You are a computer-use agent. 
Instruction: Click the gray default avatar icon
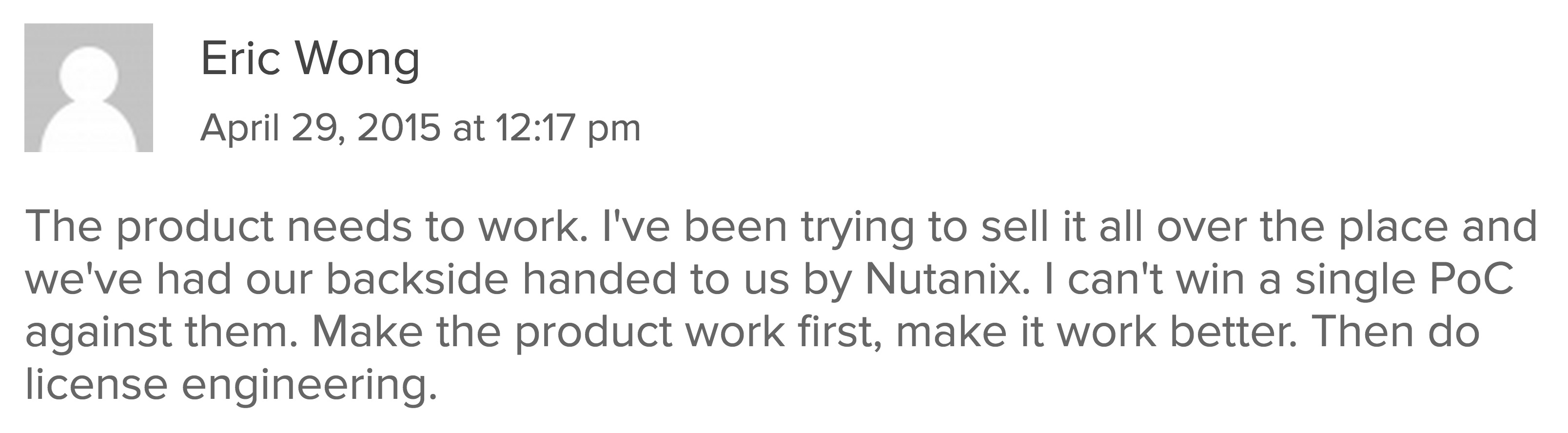[x=88, y=88]
